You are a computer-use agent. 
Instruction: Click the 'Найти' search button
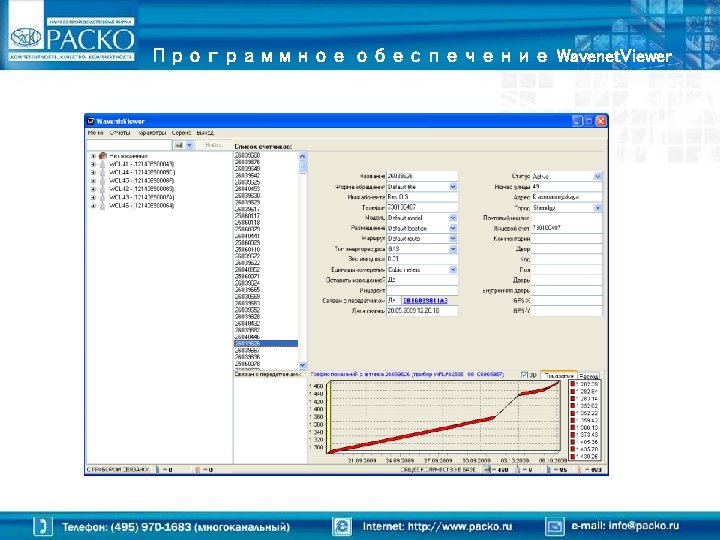tap(214, 145)
